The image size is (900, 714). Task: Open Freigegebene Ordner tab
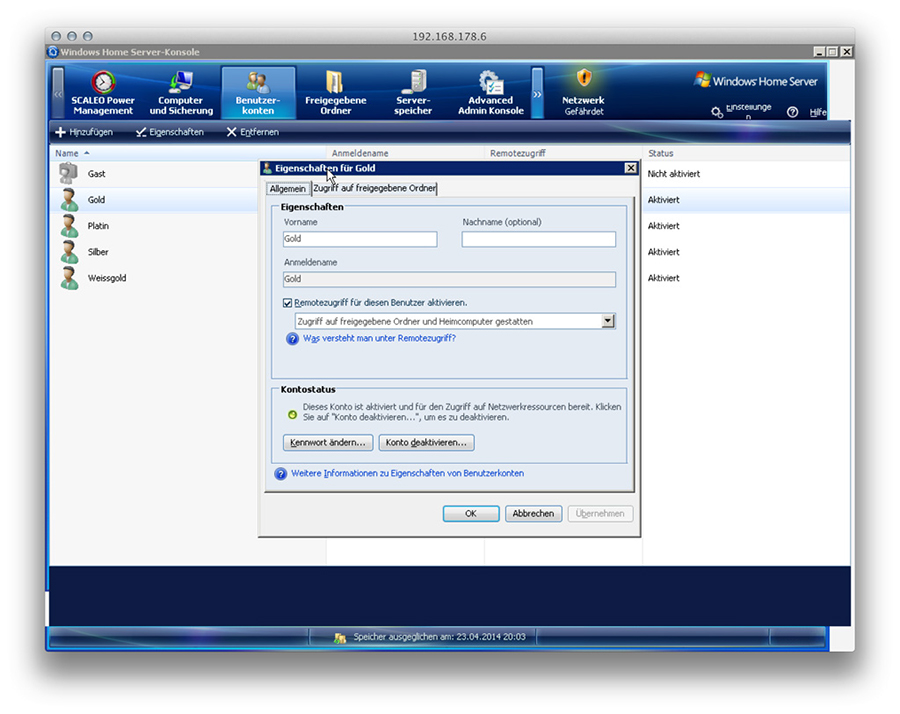[x=335, y=93]
